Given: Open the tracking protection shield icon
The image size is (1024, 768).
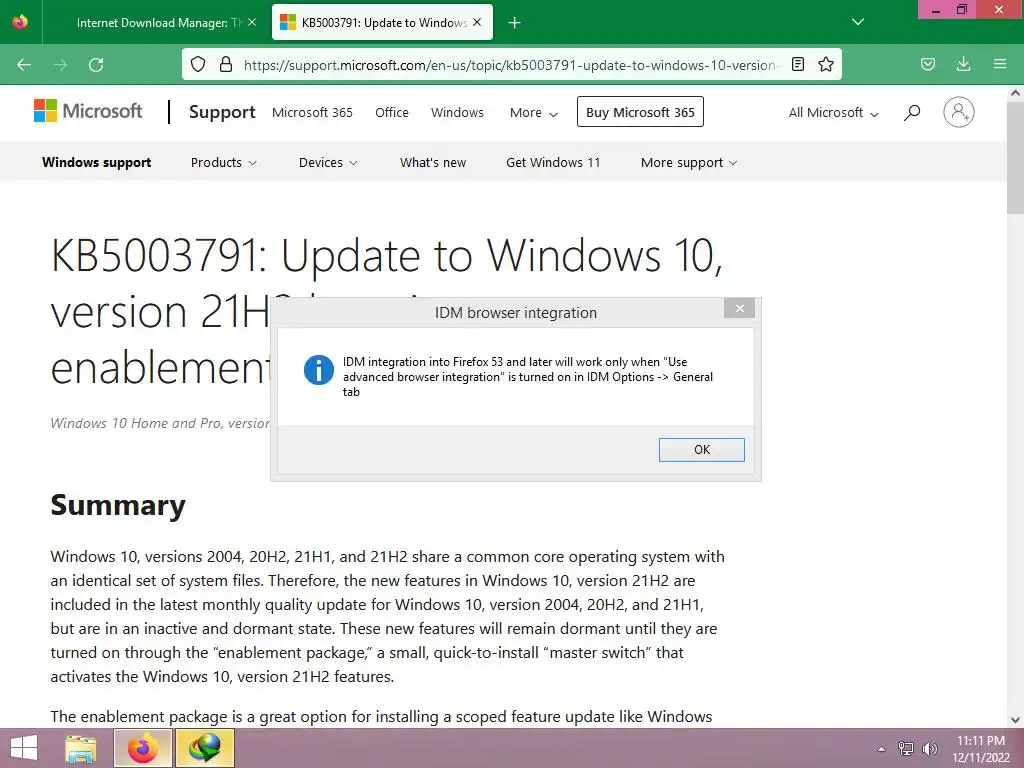Looking at the screenshot, I should 198,64.
